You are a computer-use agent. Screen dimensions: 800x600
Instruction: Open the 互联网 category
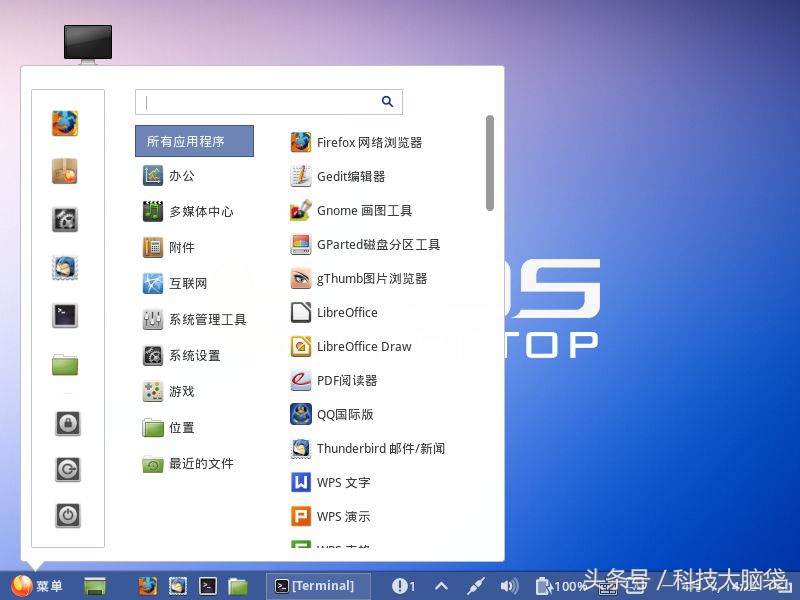(x=175, y=283)
